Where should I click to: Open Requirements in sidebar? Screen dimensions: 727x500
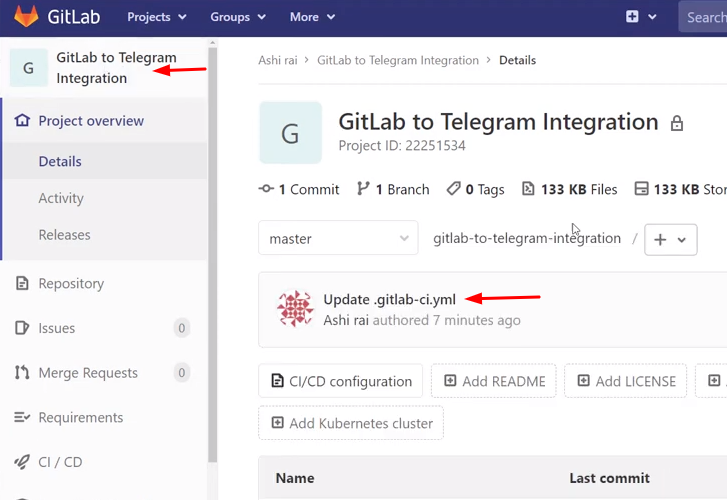click(81, 417)
